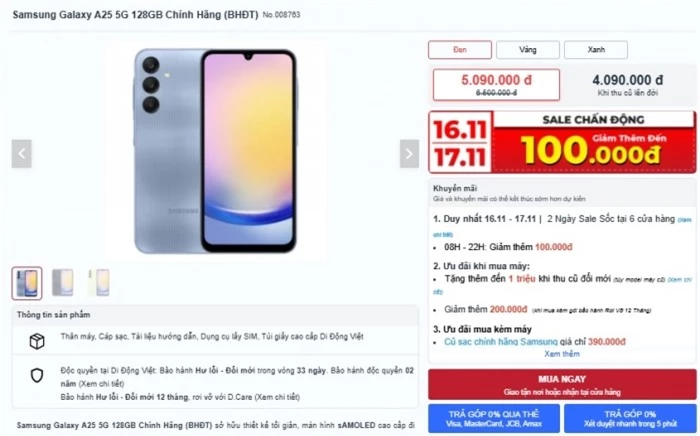
Task: Click the main Galaxy A25 product image
Action: click(215, 151)
